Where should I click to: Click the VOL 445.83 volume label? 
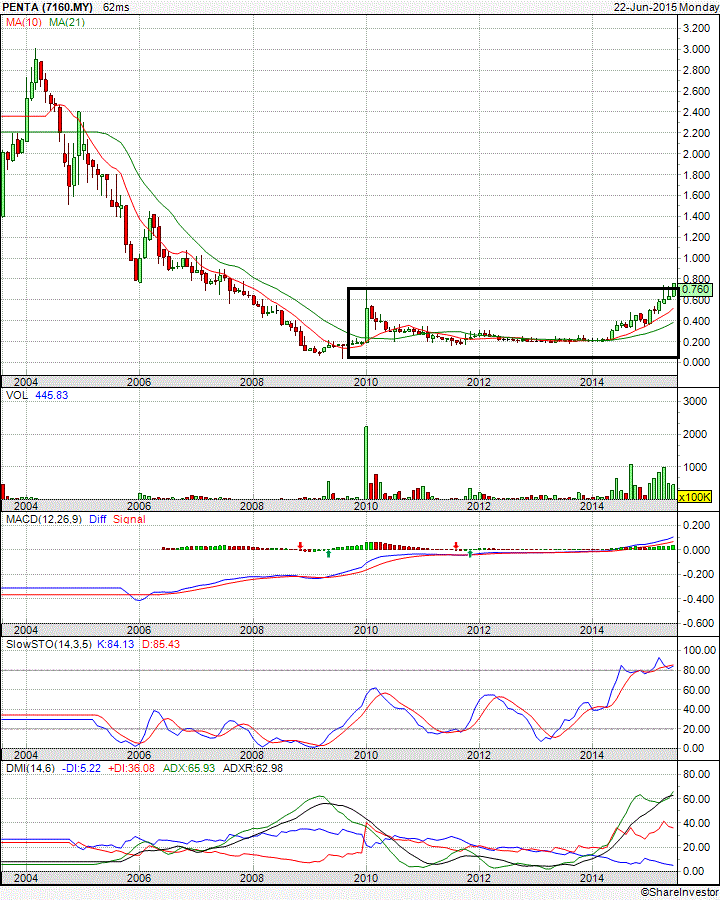(x=37, y=395)
